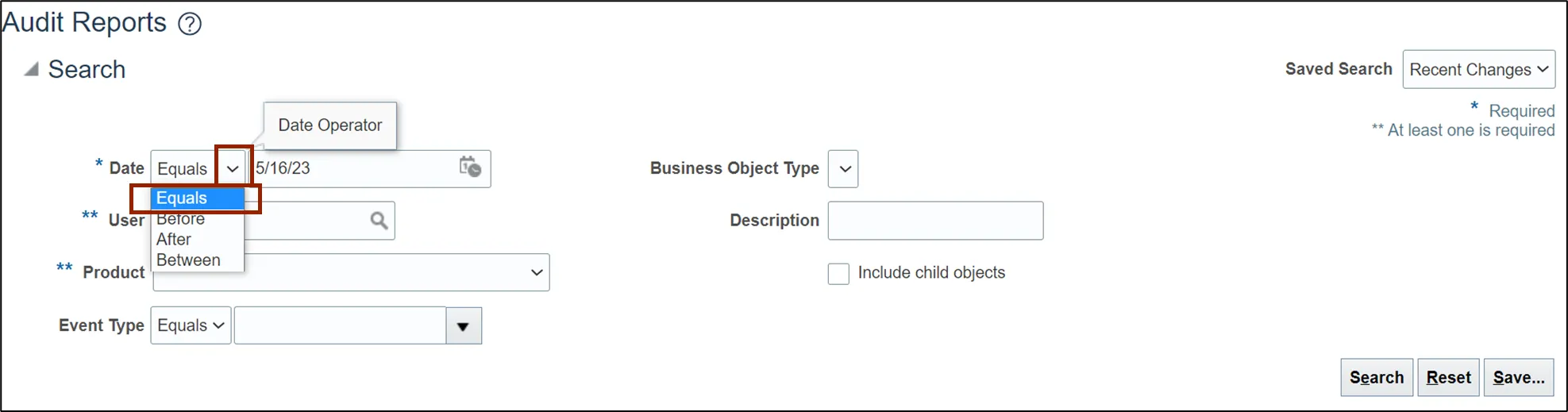Collapse the Search section triangle

coord(31,70)
